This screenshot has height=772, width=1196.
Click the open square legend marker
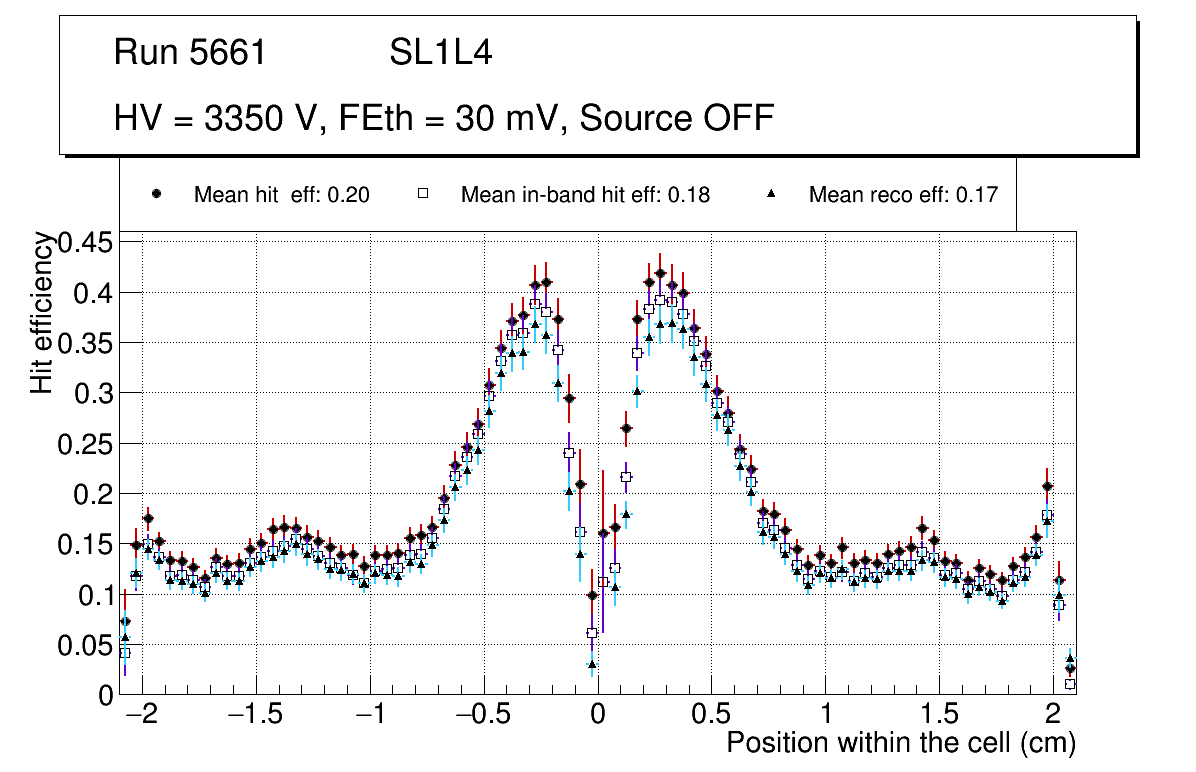pyautogui.click(x=422, y=195)
